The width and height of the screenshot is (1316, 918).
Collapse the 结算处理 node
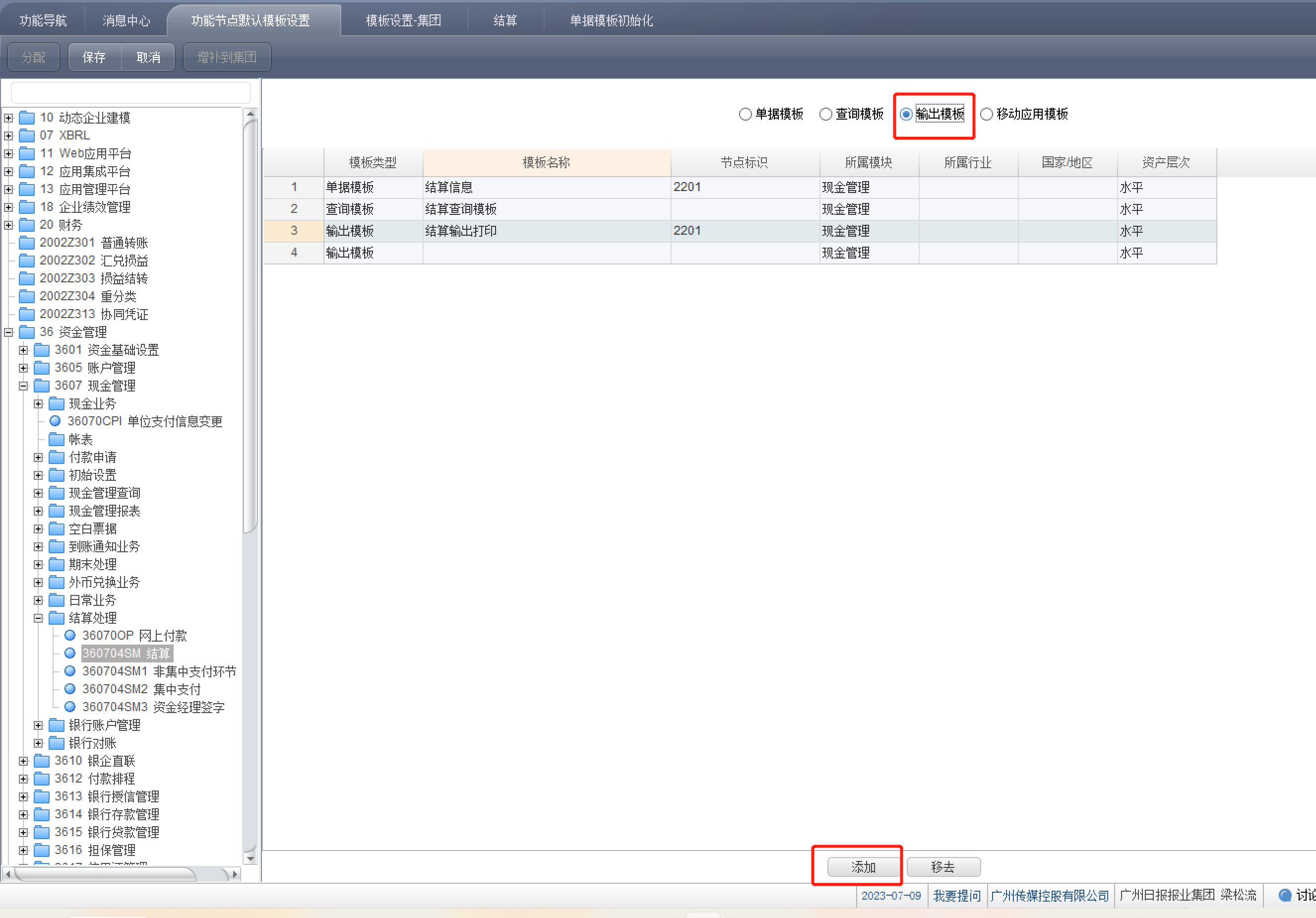coord(38,618)
